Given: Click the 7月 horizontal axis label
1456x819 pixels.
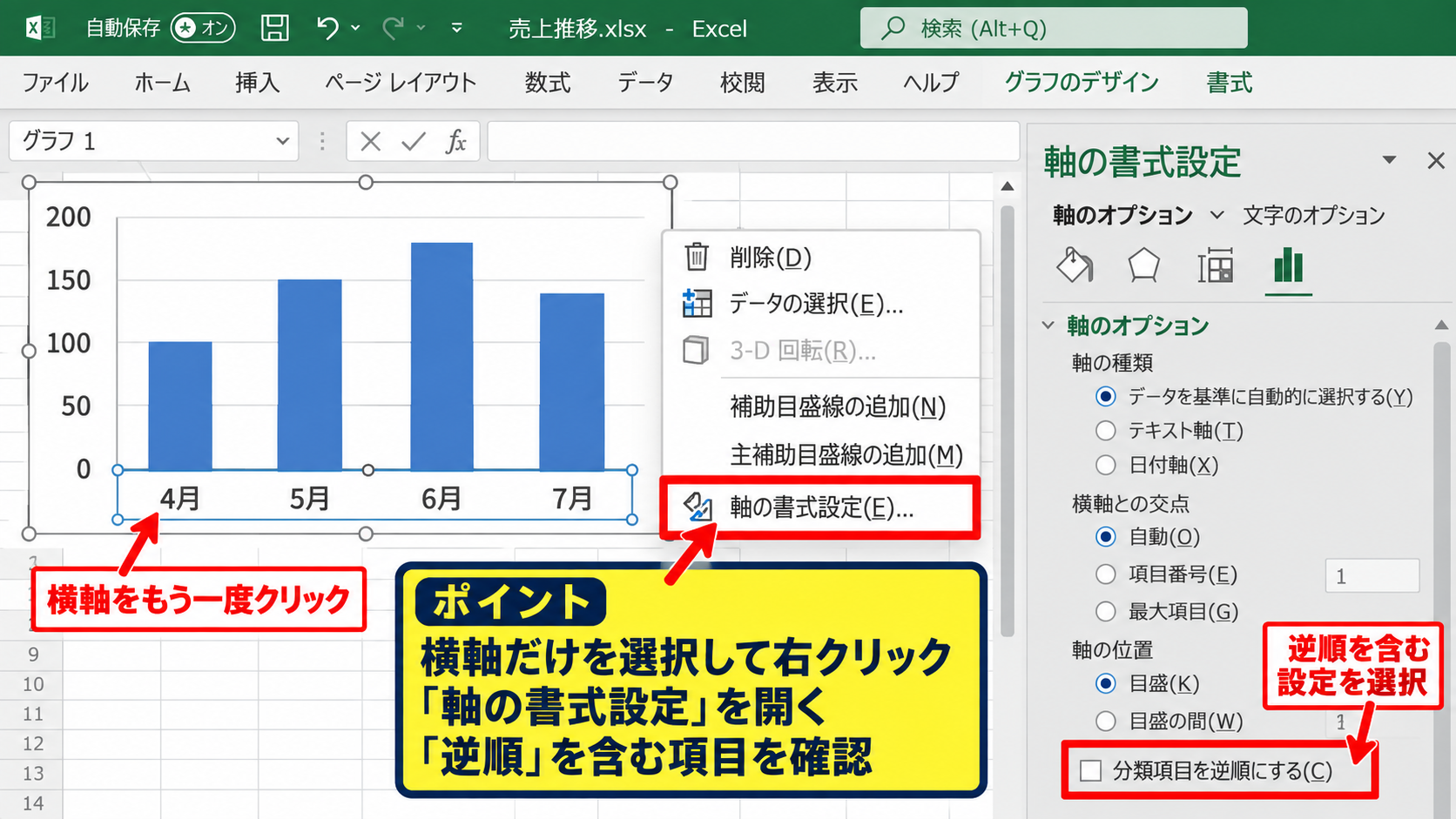Looking at the screenshot, I should tap(572, 499).
